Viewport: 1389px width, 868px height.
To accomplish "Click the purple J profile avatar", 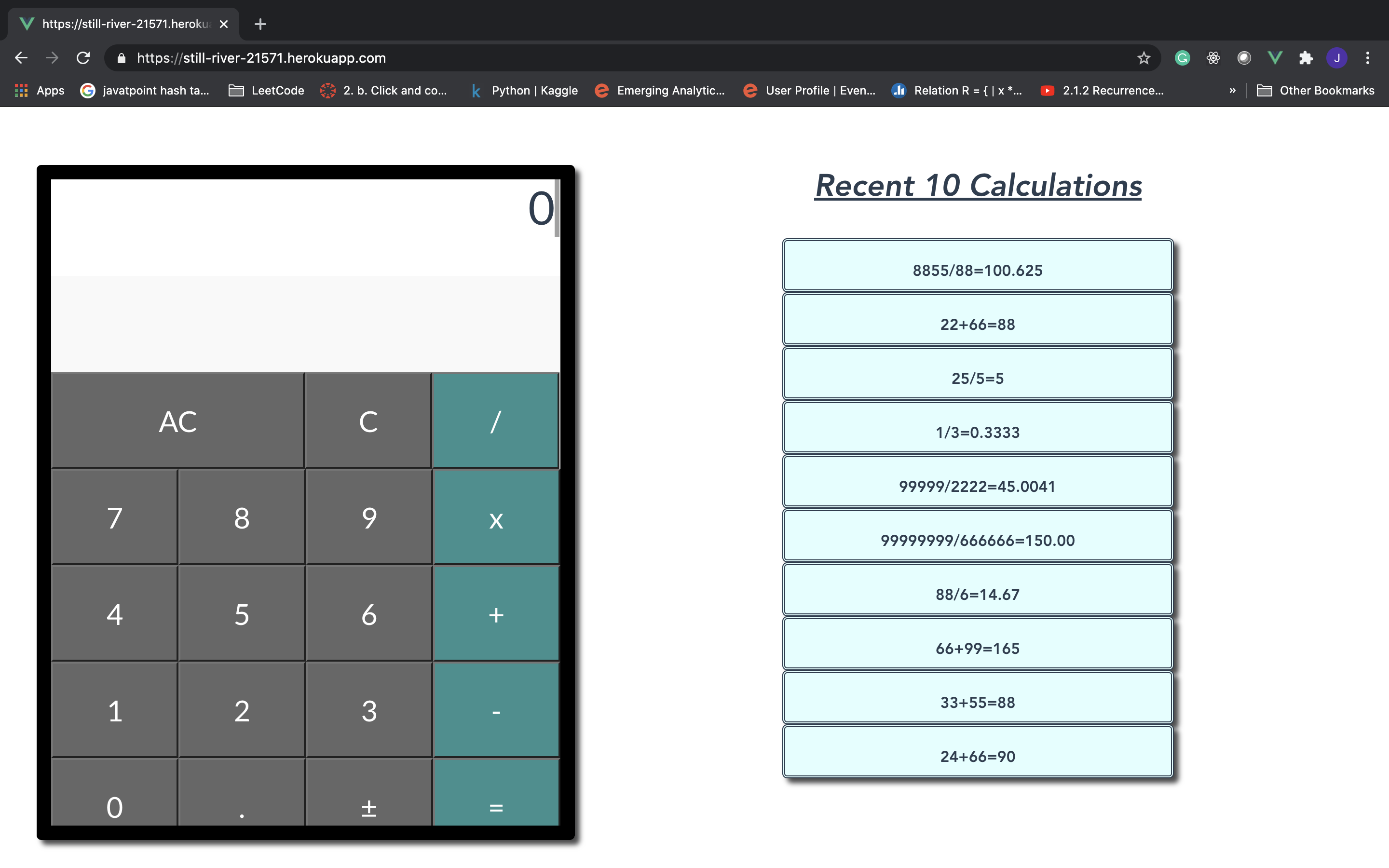I will point(1336,57).
